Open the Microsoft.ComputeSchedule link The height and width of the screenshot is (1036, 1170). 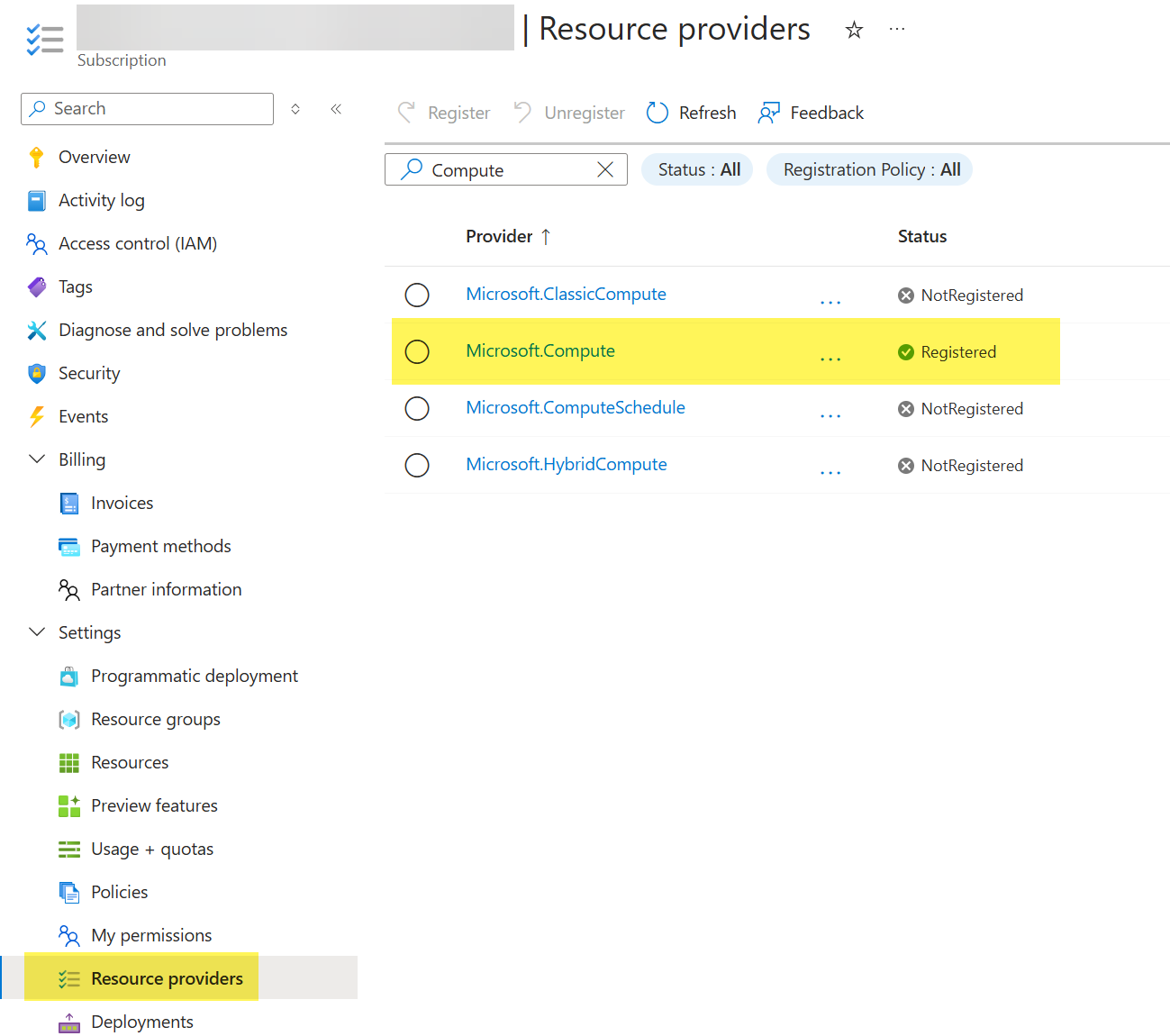point(576,407)
